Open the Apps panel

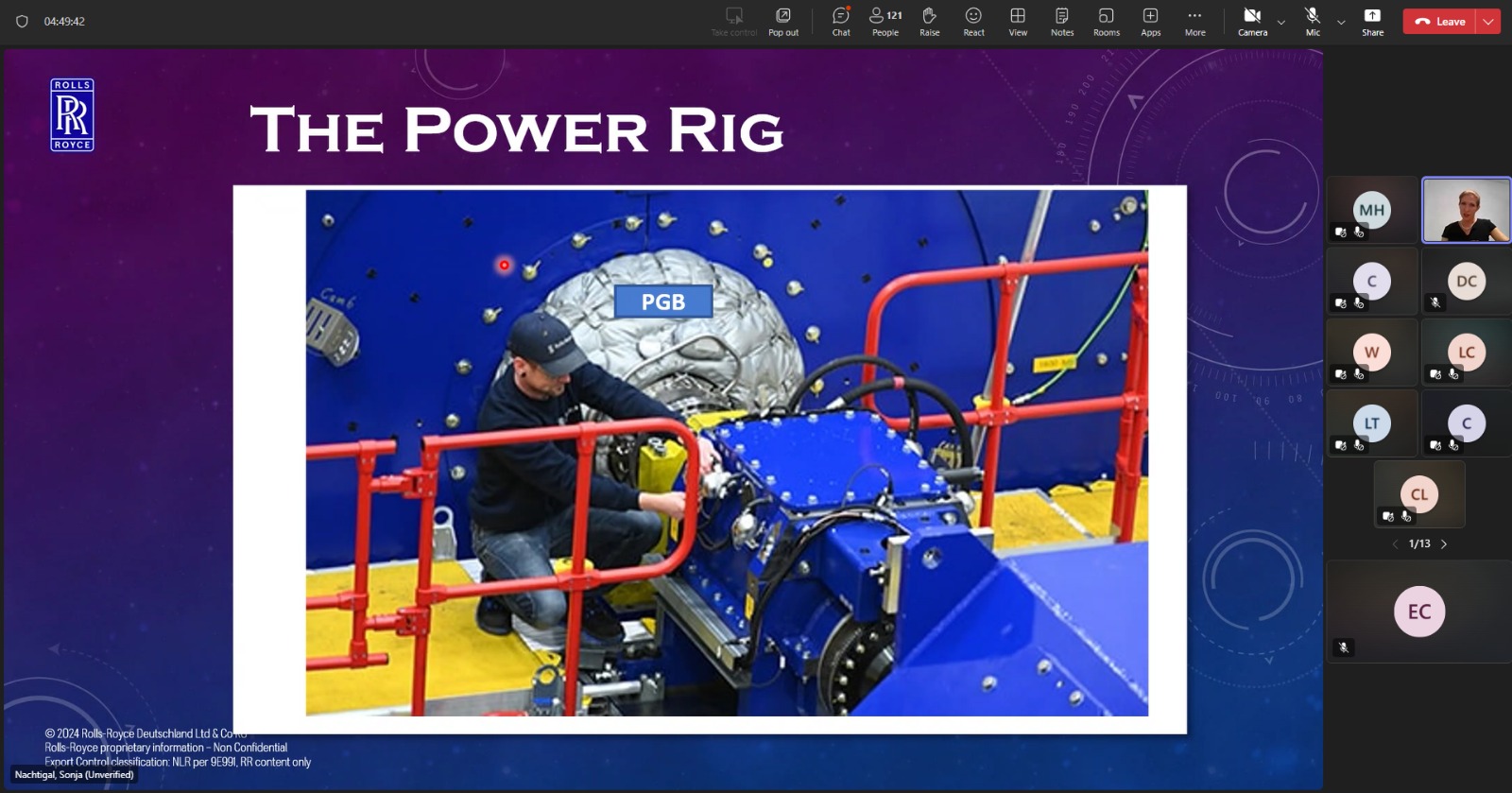[1151, 21]
